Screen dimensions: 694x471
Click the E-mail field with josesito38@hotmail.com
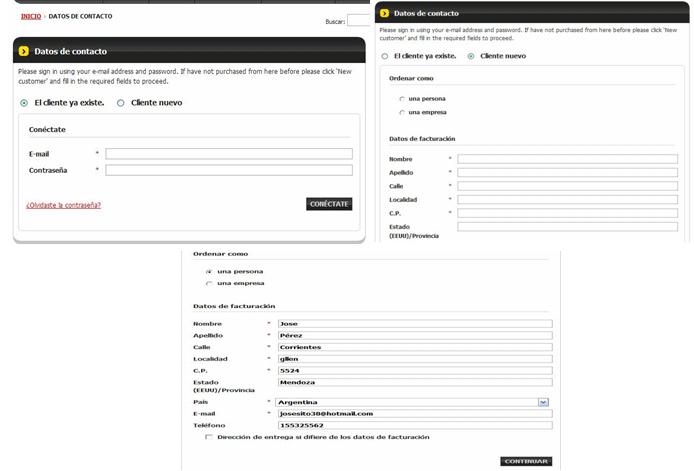click(x=414, y=413)
